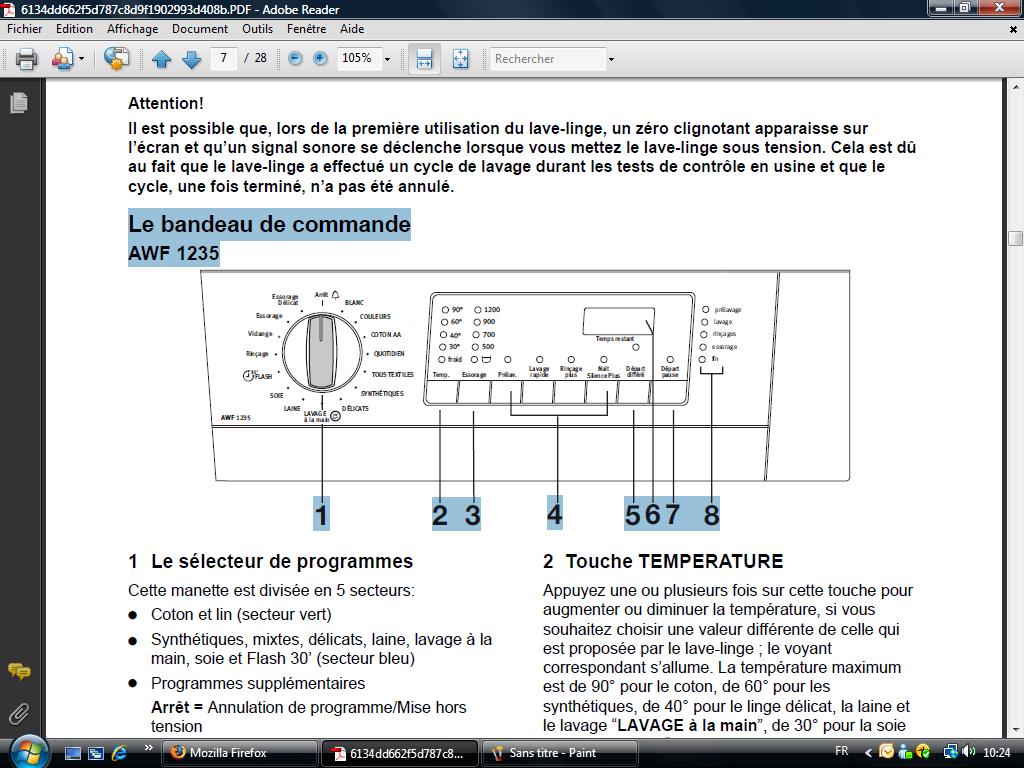Open the Fichier menu

click(x=25, y=29)
